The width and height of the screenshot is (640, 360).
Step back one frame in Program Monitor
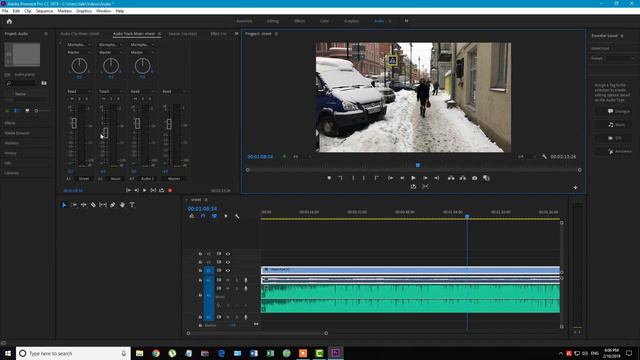point(402,178)
